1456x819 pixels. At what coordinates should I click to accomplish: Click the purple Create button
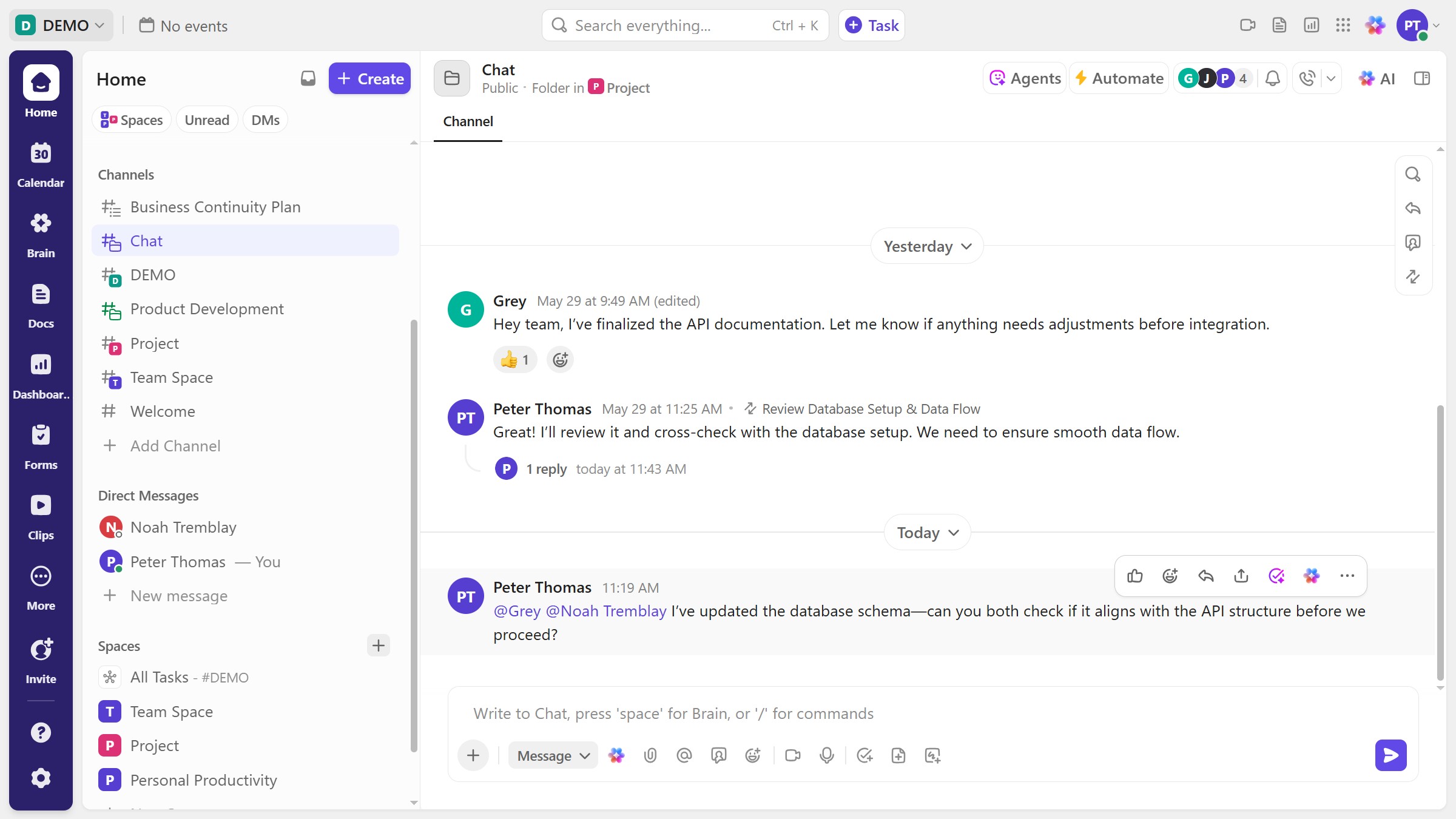[x=369, y=78]
